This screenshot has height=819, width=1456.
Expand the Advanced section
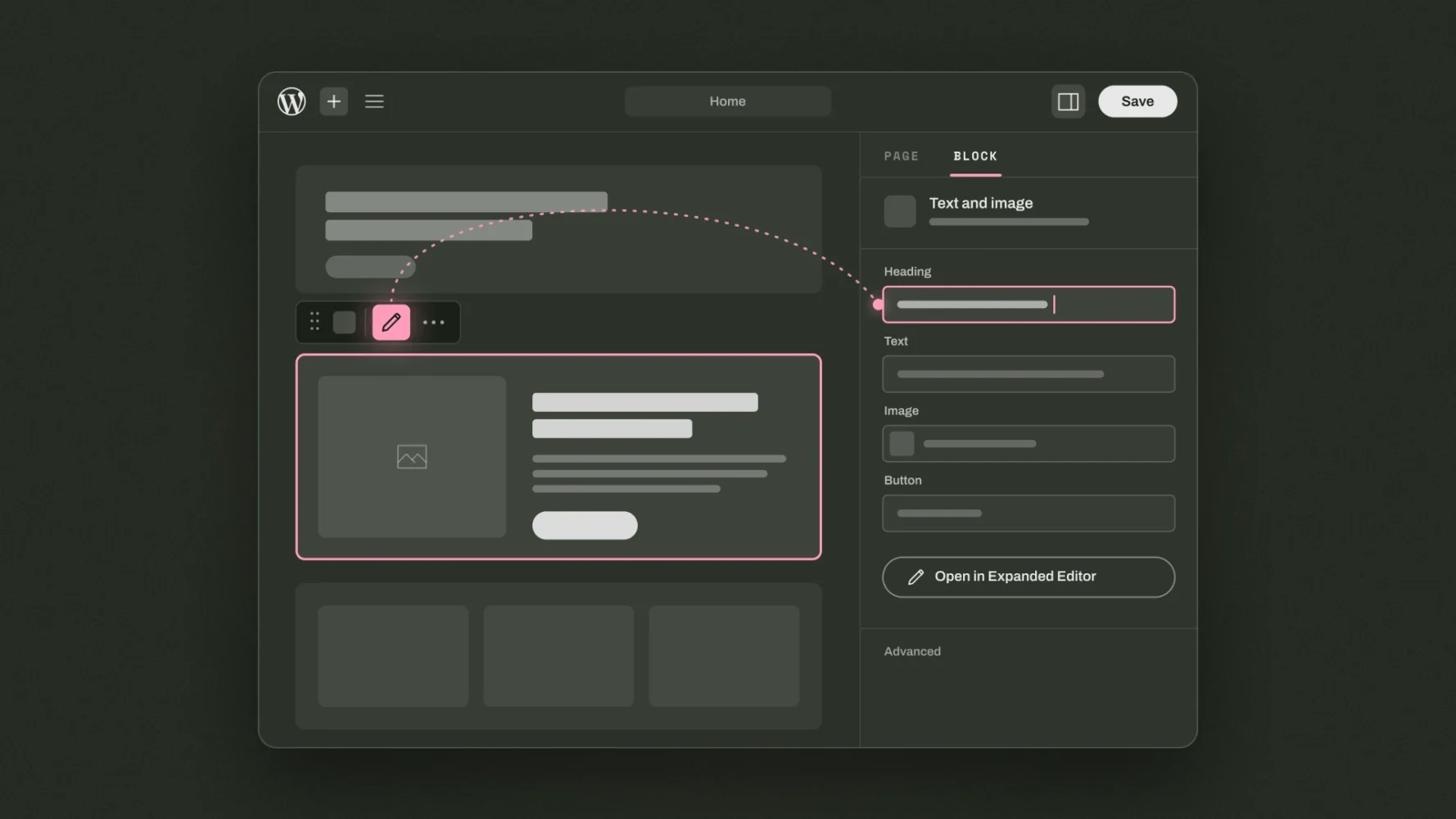[x=912, y=652]
